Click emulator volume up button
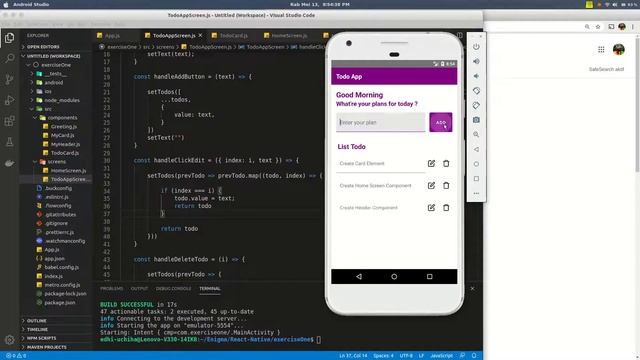This screenshot has width=640, height=360. pos(476,61)
